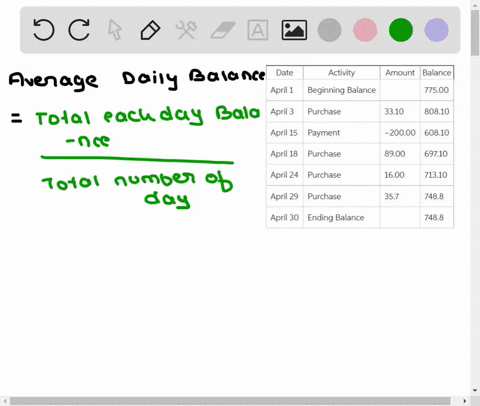Choose the gray color swatch
This screenshot has height=406, width=480.
coord(329,30)
